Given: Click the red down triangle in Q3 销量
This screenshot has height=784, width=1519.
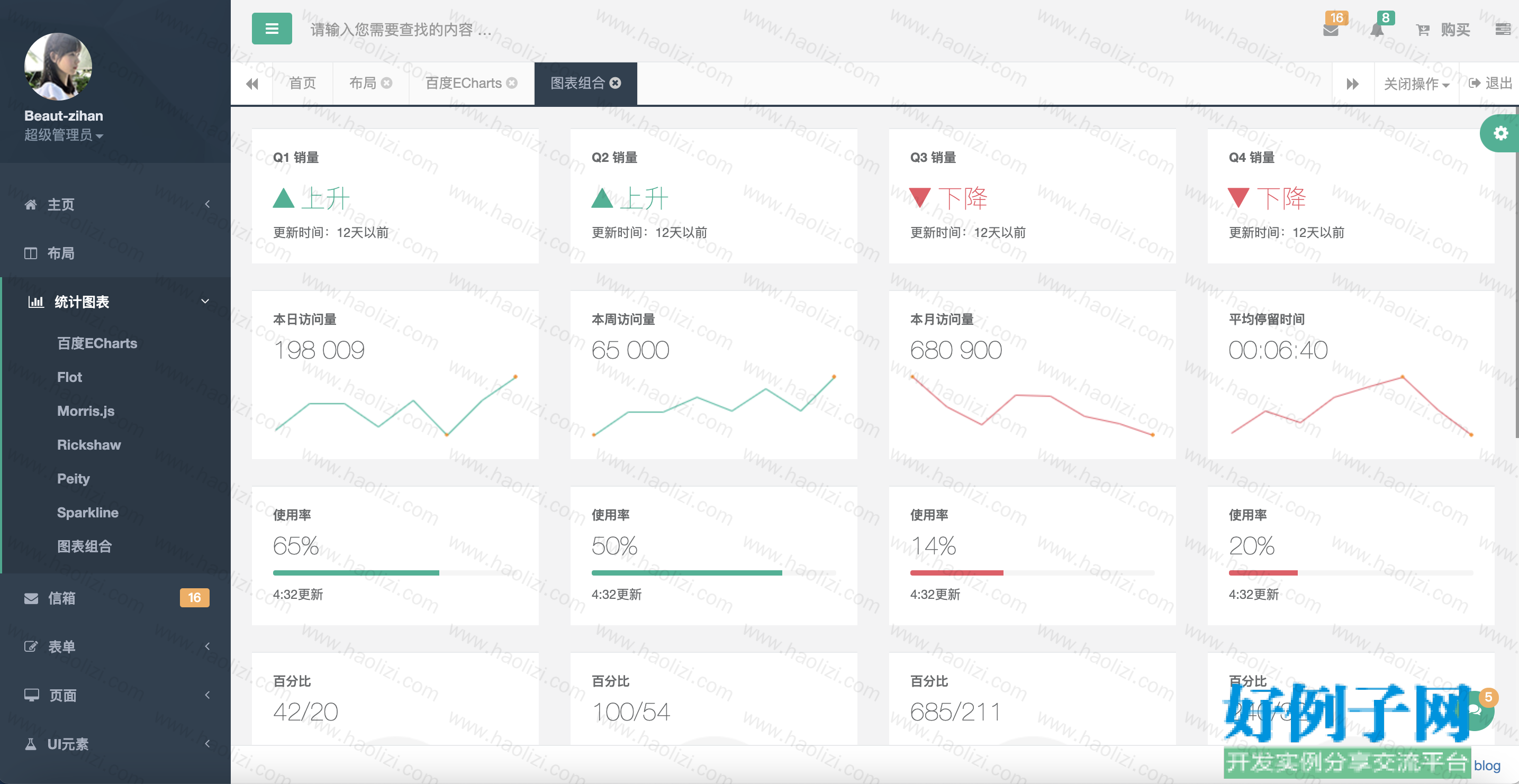Looking at the screenshot, I should coord(920,197).
